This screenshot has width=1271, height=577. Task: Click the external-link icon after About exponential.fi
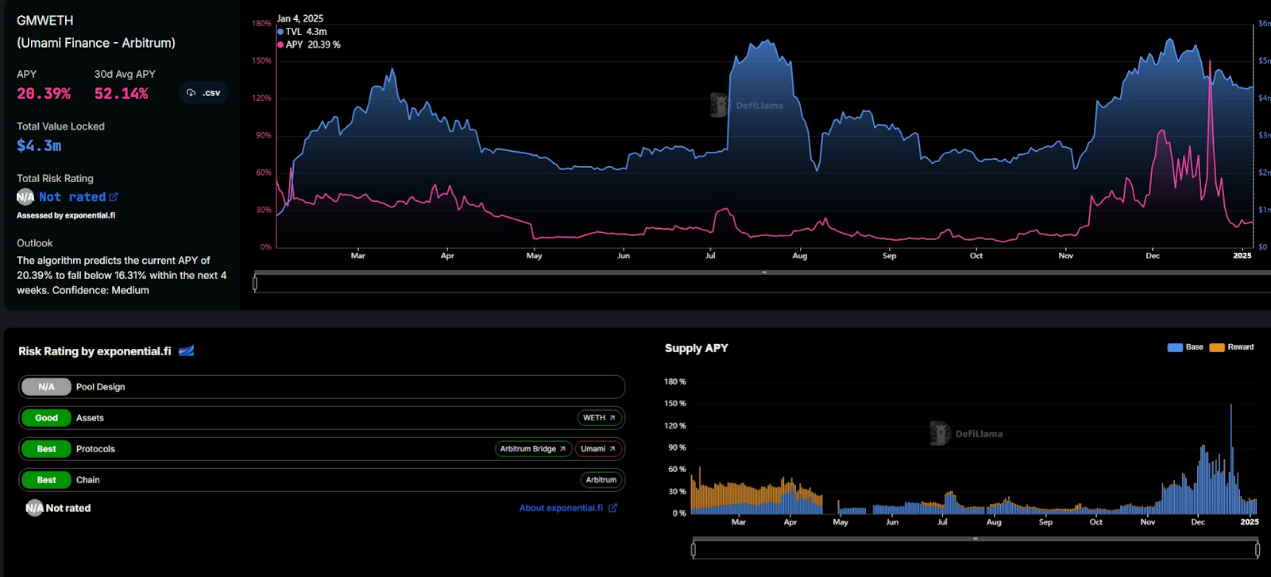613,508
